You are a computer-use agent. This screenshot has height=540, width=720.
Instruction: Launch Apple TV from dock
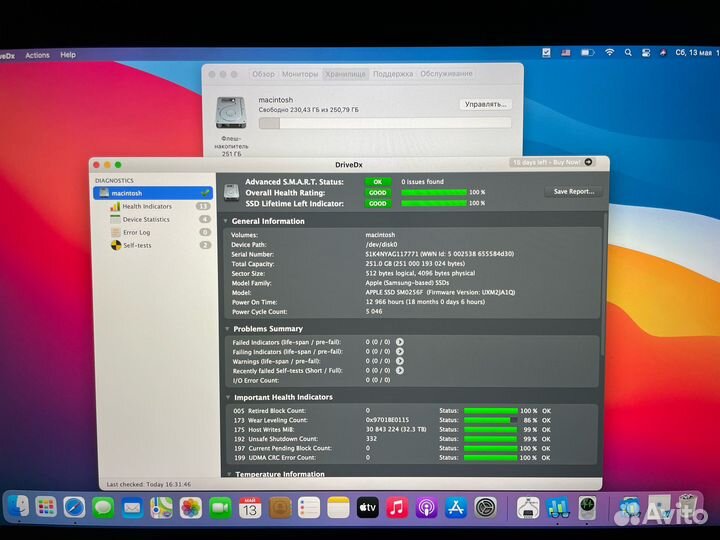(368, 508)
